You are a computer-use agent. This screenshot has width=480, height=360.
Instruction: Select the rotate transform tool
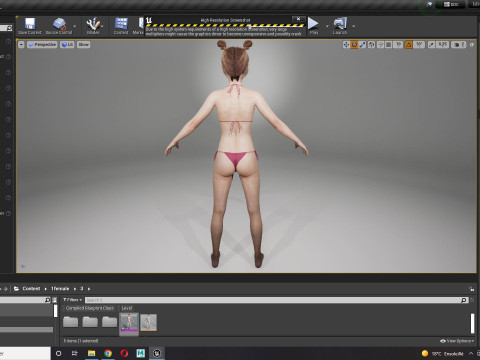click(x=354, y=45)
